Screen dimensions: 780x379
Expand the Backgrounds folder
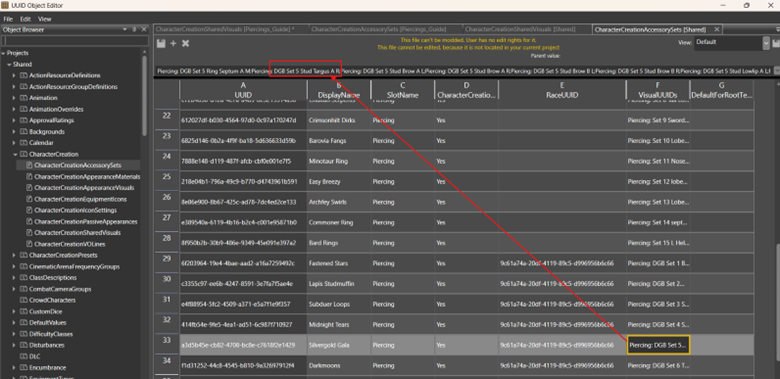14,132
